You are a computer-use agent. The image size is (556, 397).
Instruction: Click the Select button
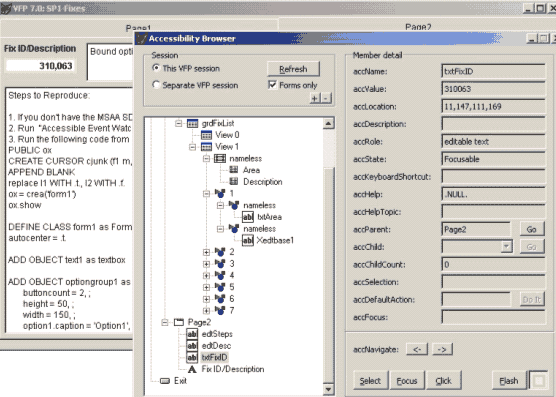[x=370, y=381]
